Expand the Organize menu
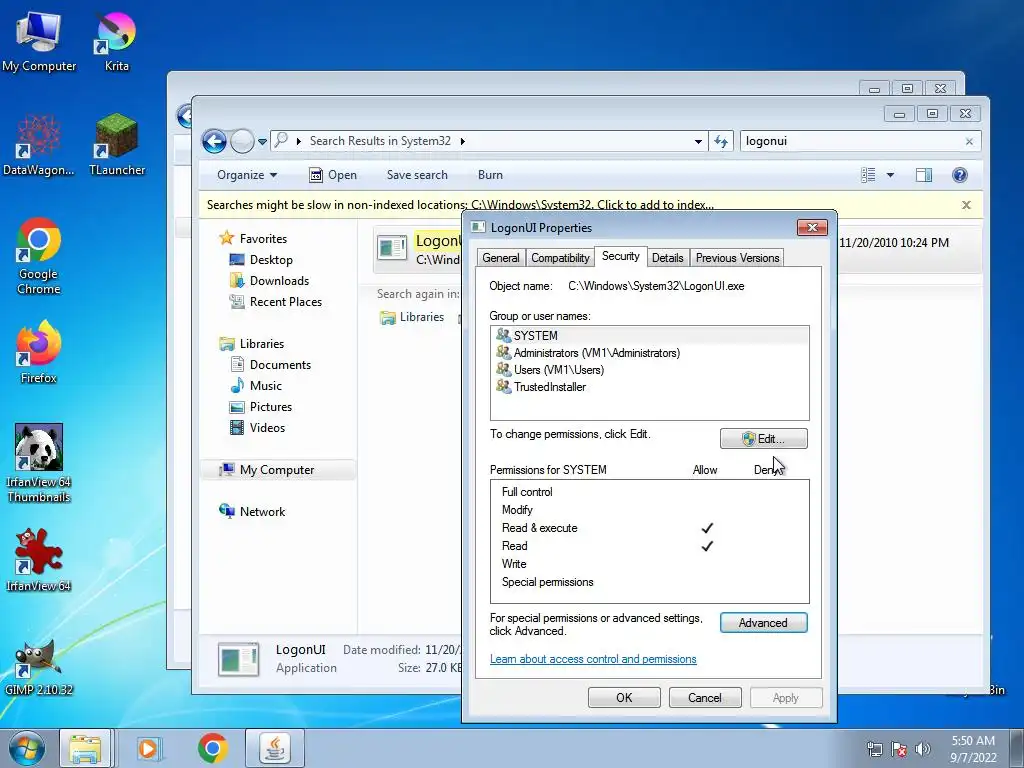The width and height of the screenshot is (1024, 768). (x=247, y=175)
